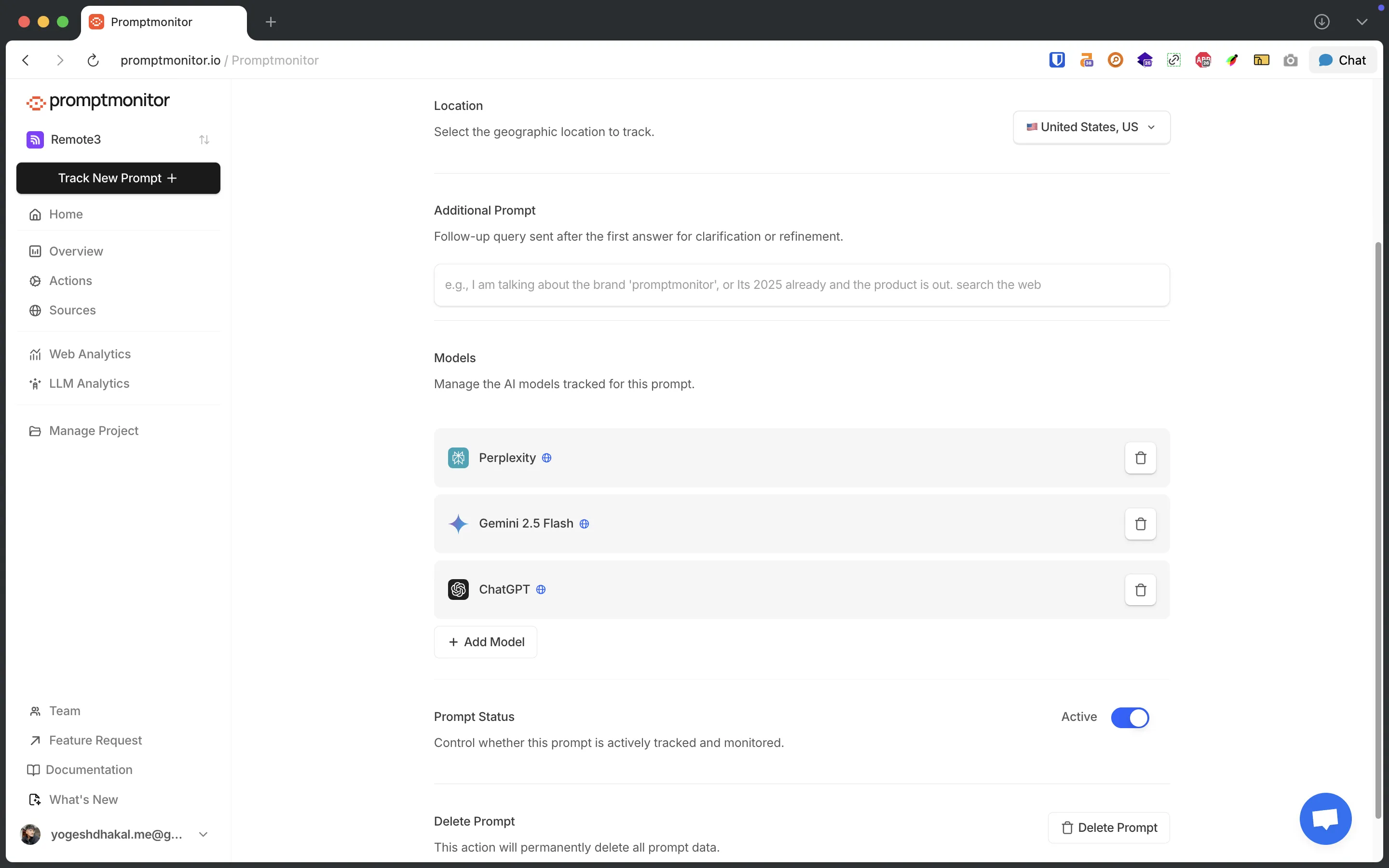Click the ChatGPT model icon
Viewport: 1389px width, 868px height.
[x=457, y=589]
